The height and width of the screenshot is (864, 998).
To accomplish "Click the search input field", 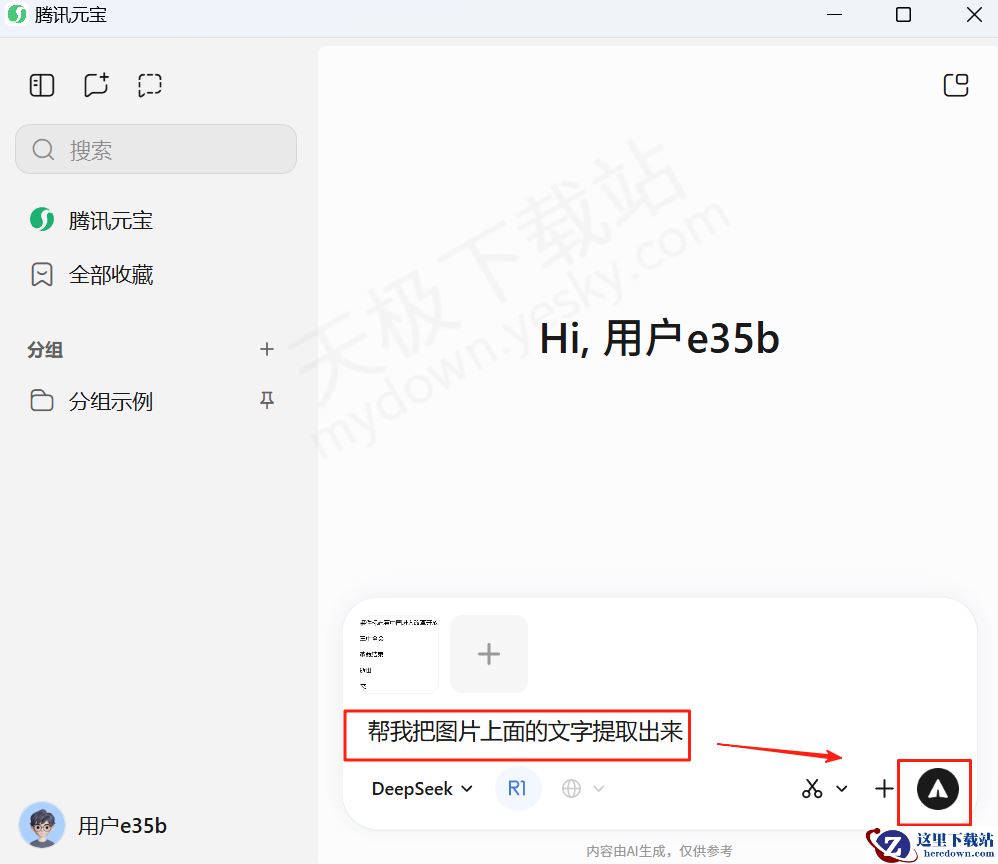I will pyautogui.click(x=156, y=148).
